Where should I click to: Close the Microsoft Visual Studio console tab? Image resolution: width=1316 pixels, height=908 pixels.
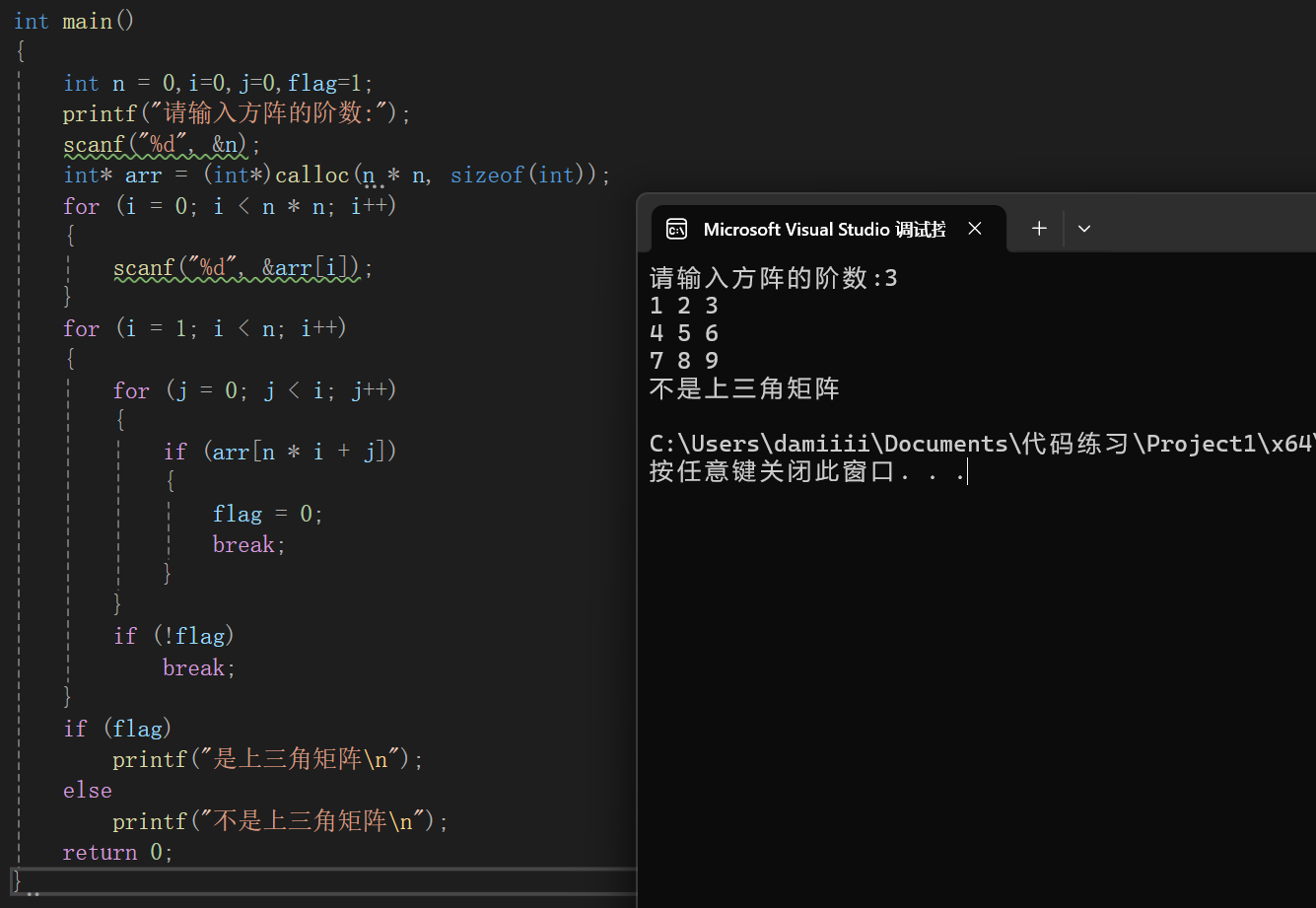click(x=975, y=229)
